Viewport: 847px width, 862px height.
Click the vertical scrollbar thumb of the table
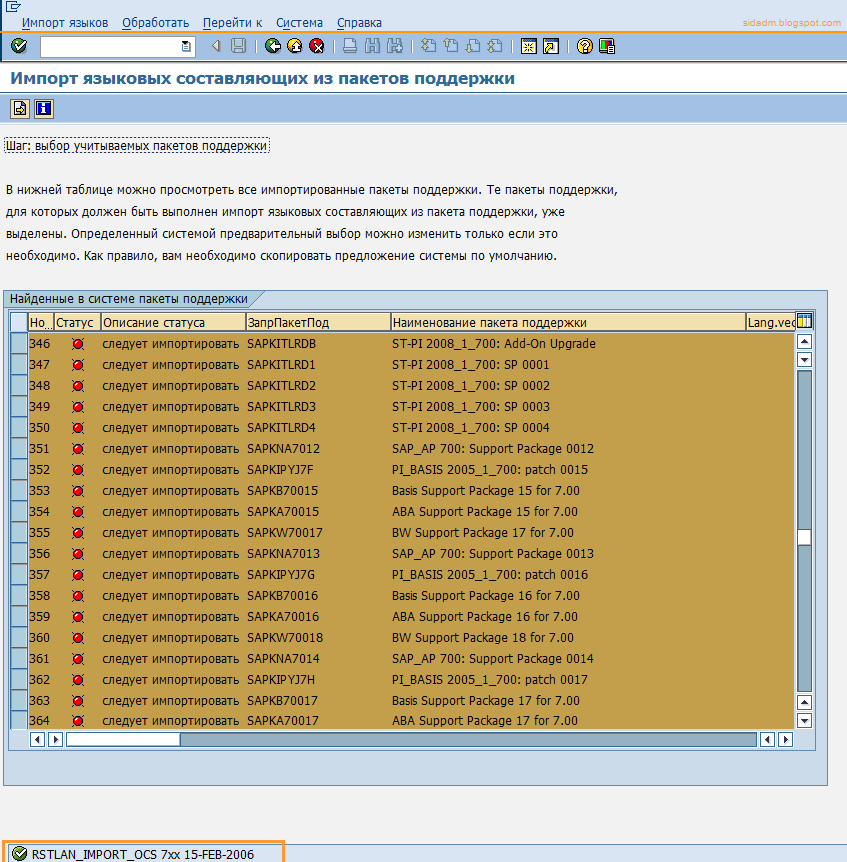click(x=804, y=538)
